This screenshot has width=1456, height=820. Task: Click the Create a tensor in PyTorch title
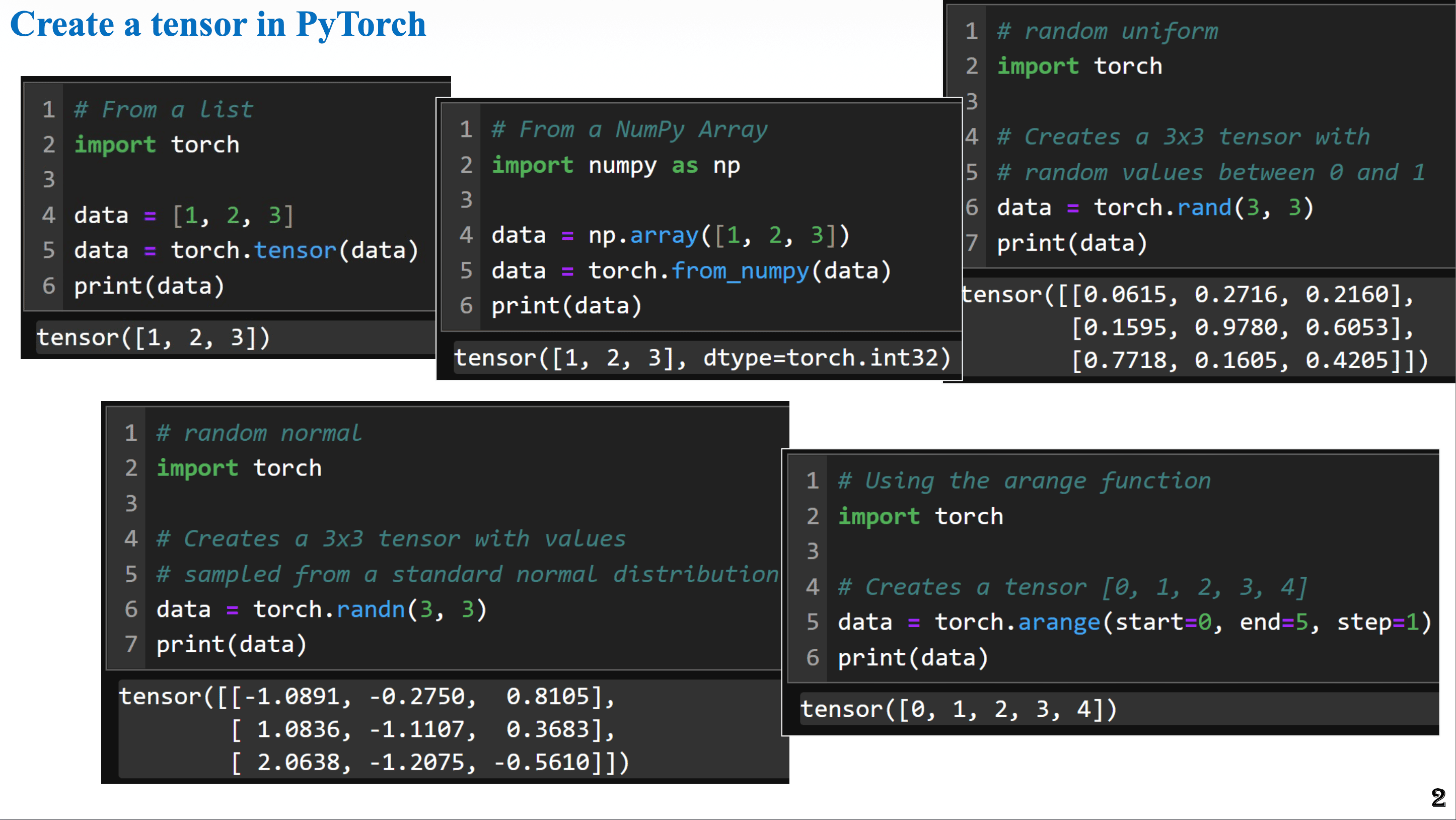217,24
